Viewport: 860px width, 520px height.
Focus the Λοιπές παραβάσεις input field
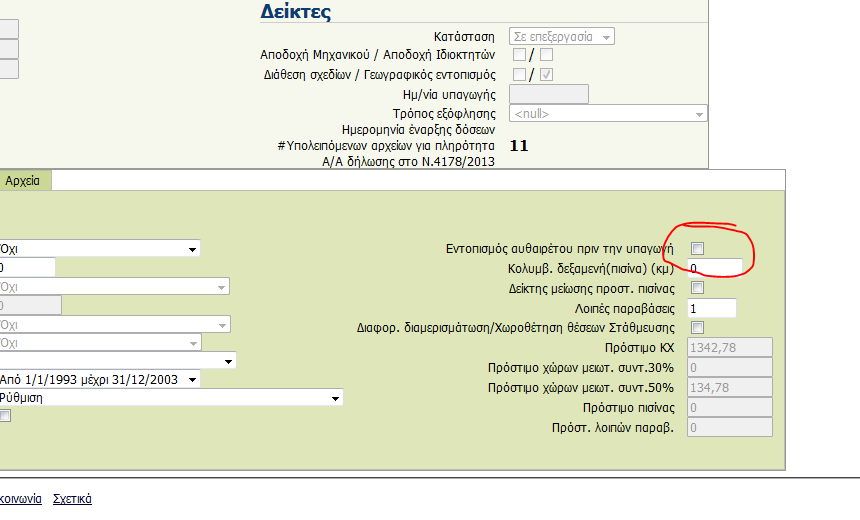711,308
